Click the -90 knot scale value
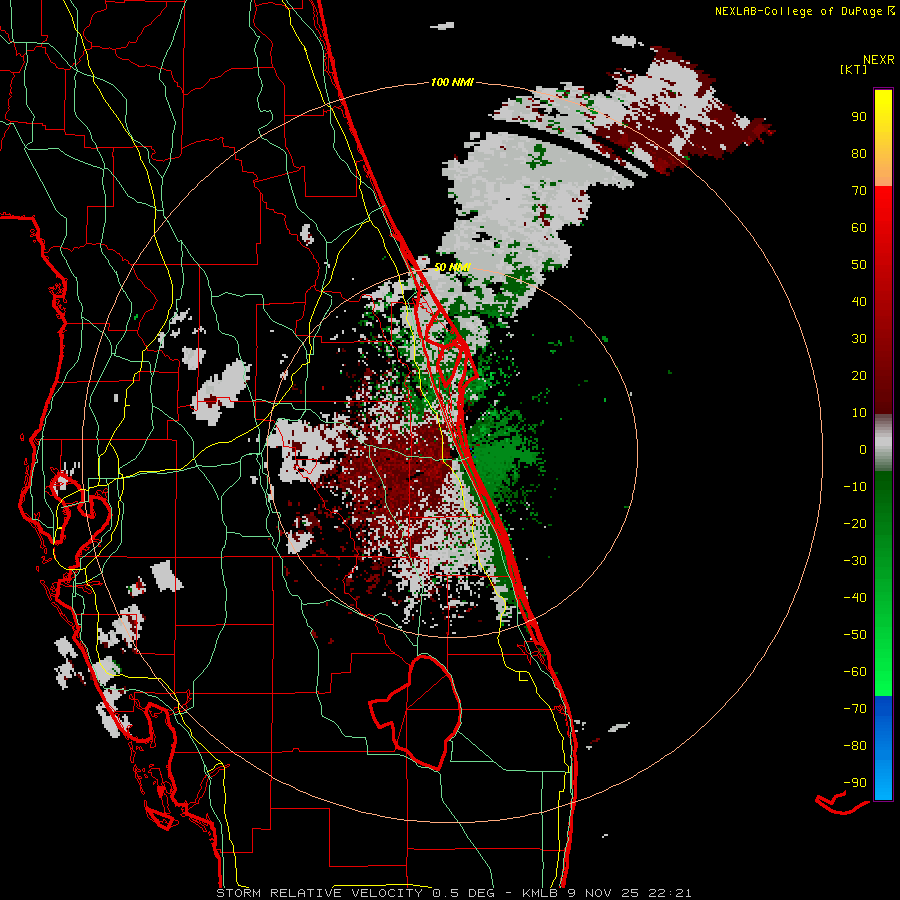 (x=855, y=783)
